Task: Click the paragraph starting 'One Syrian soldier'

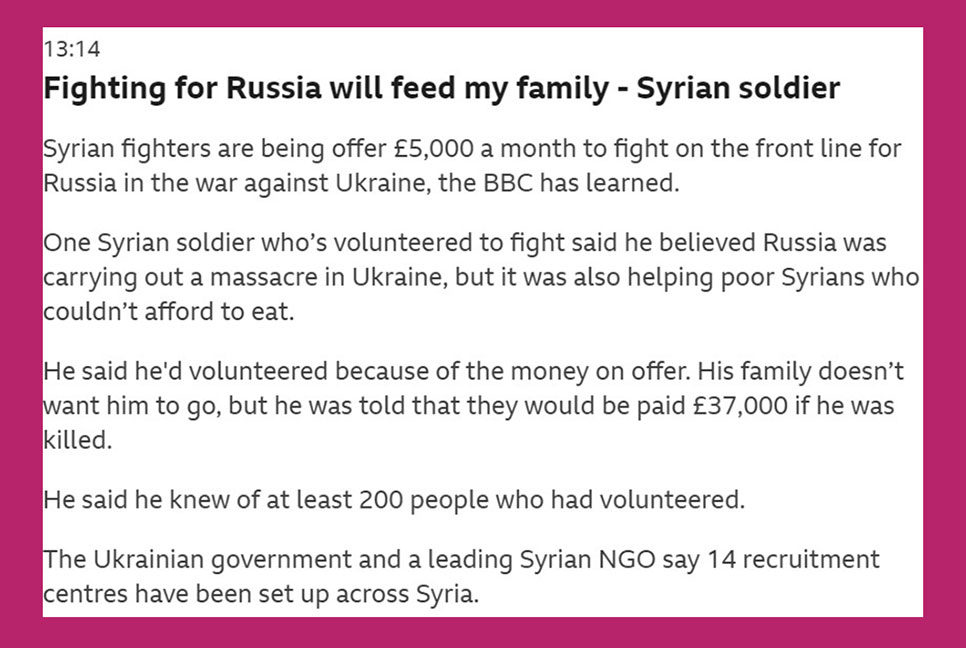Action: point(481,277)
